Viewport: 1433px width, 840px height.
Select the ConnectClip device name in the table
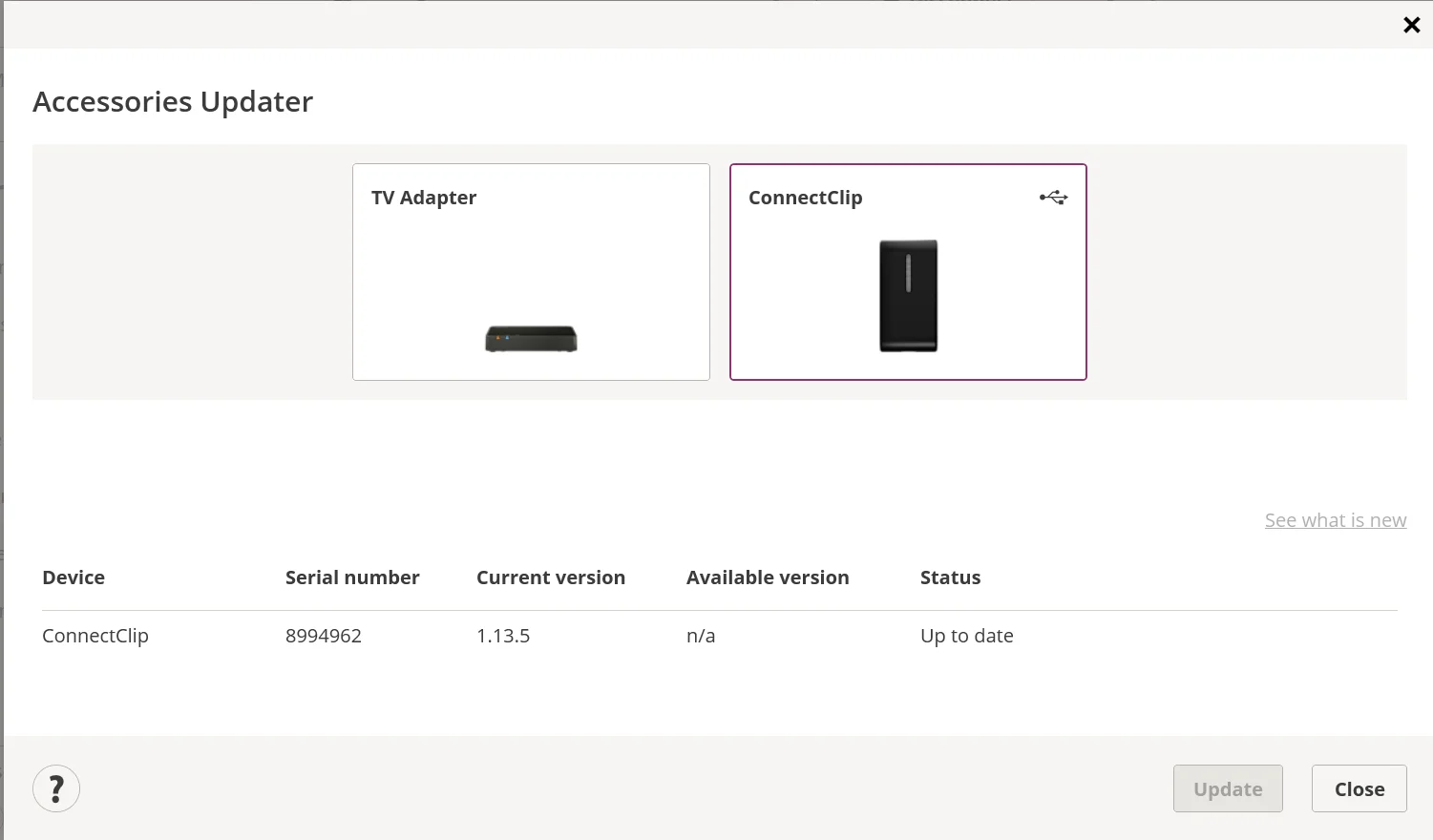click(95, 636)
